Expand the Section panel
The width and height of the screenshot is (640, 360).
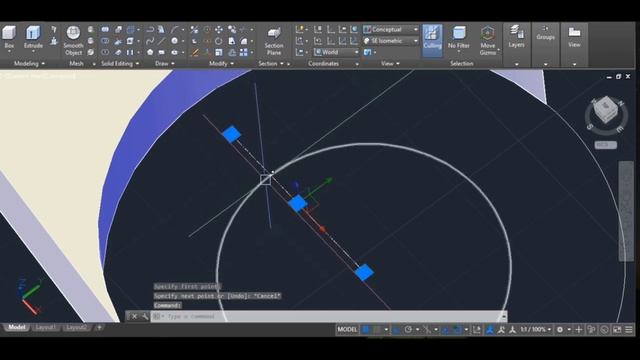[271, 63]
